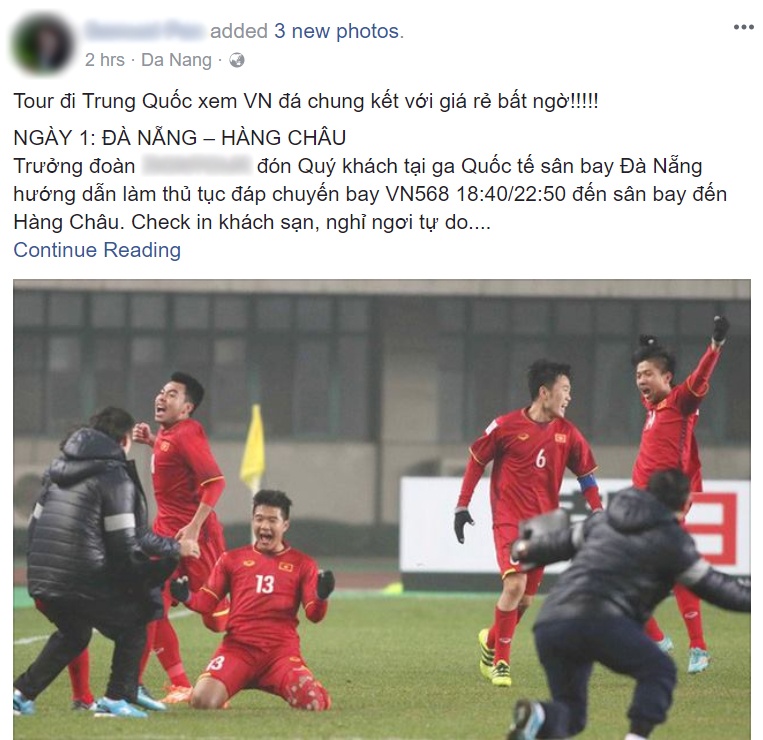This screenshot has width=763, height=740.
Task: Click the blurred tour leader name in text
Action: (197, 165)
